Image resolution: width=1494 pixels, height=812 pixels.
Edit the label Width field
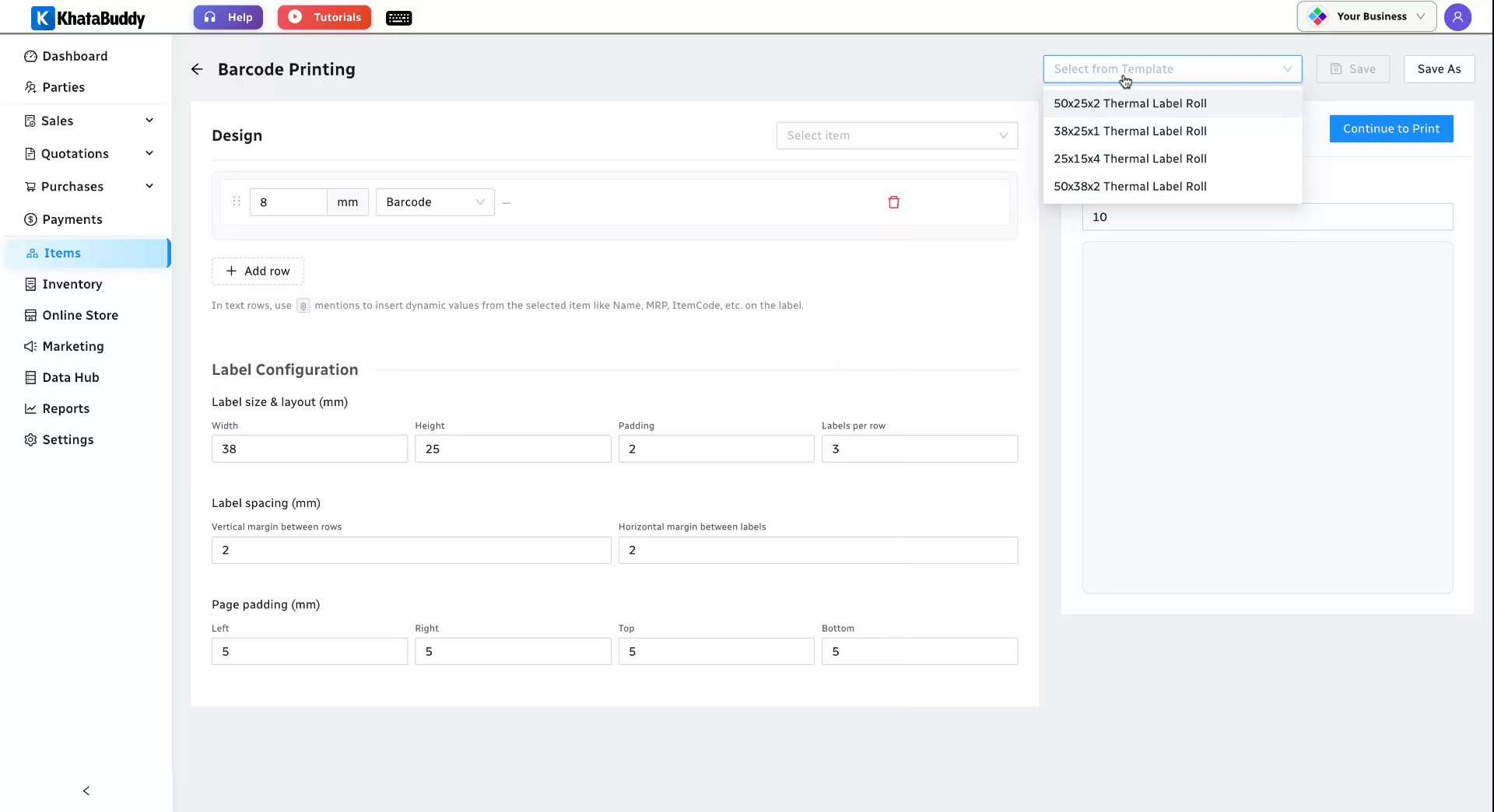click(310, 449)
